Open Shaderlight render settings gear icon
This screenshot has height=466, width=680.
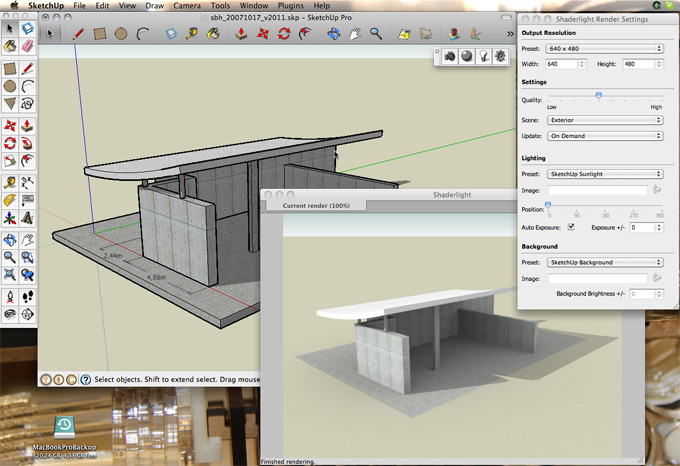(x=500, y=56)
